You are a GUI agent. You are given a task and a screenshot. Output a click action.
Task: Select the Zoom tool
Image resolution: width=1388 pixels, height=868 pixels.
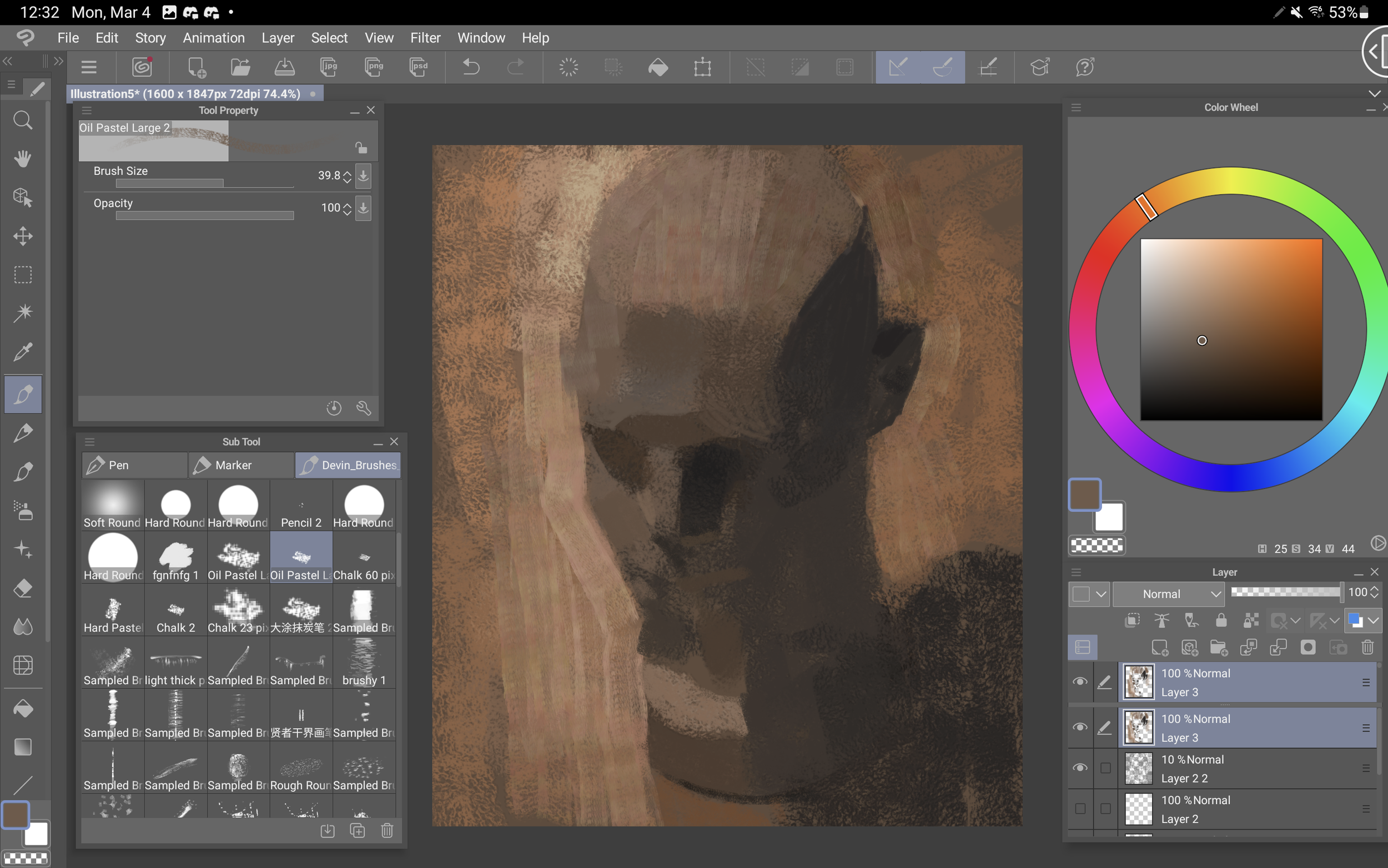point(23,120)
